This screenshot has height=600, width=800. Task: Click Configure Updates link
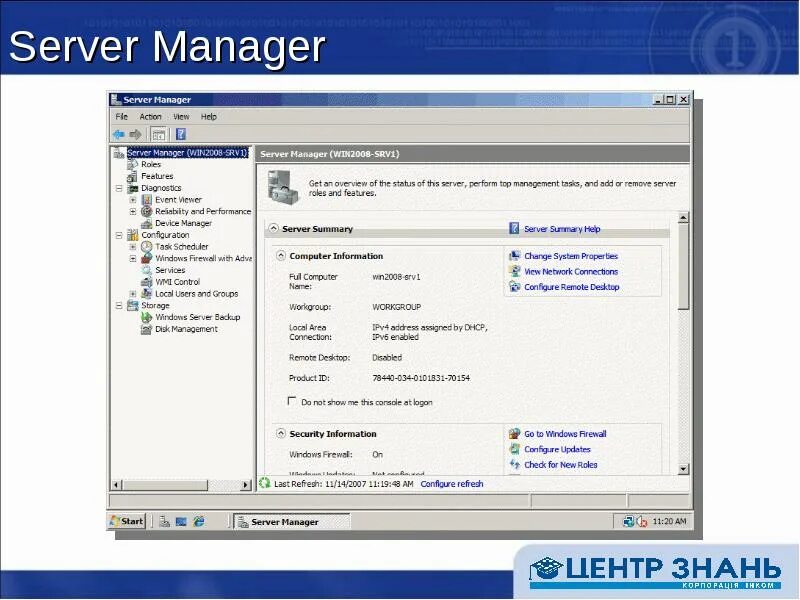(x=557, y=449)
